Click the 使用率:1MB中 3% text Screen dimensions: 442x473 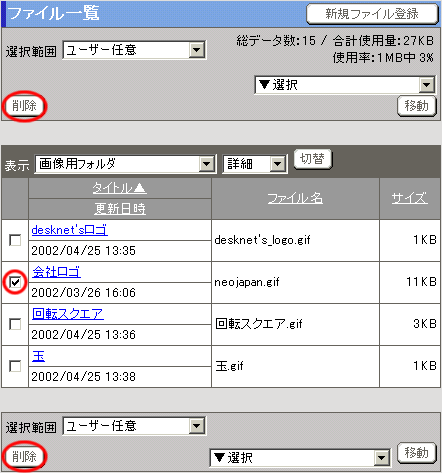[383, 58]
